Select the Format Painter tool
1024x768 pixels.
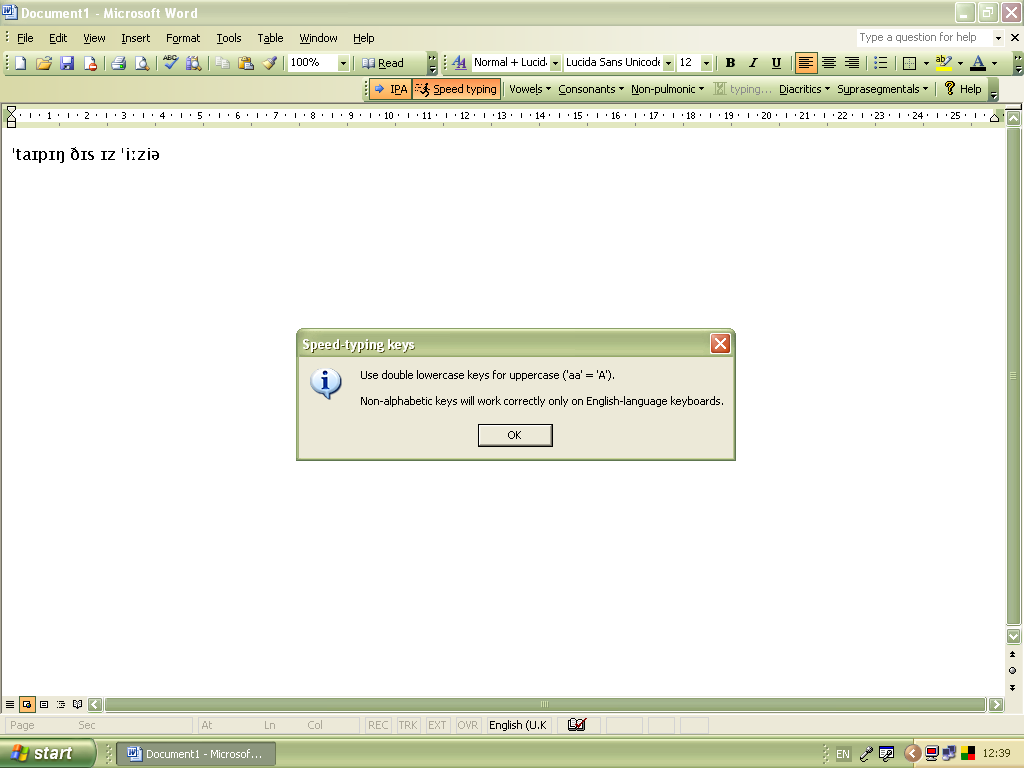pos(270,62)
